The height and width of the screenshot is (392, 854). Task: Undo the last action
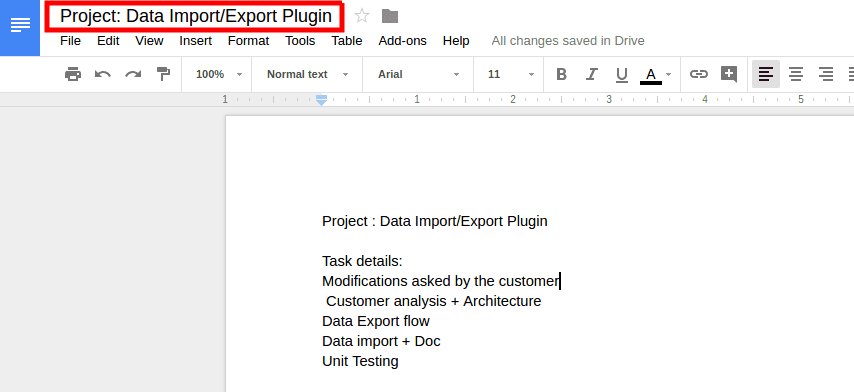103,74
